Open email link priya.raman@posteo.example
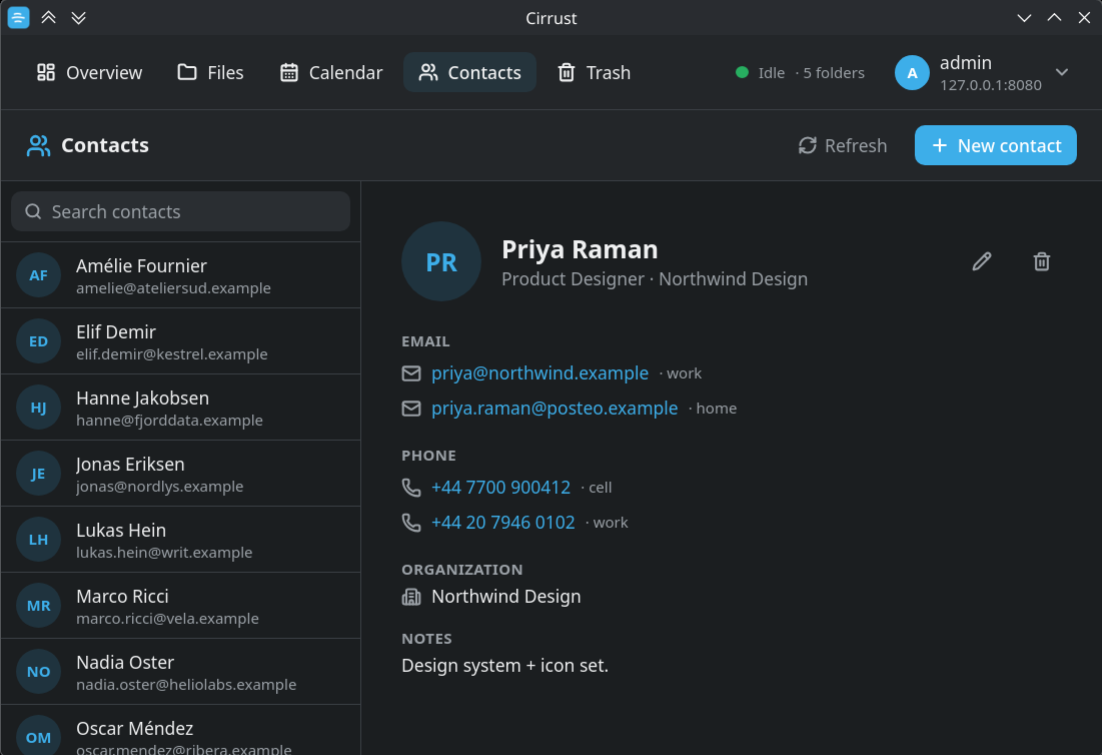The height and width of the screenshot is (755, 1102). tap(555, 408)
